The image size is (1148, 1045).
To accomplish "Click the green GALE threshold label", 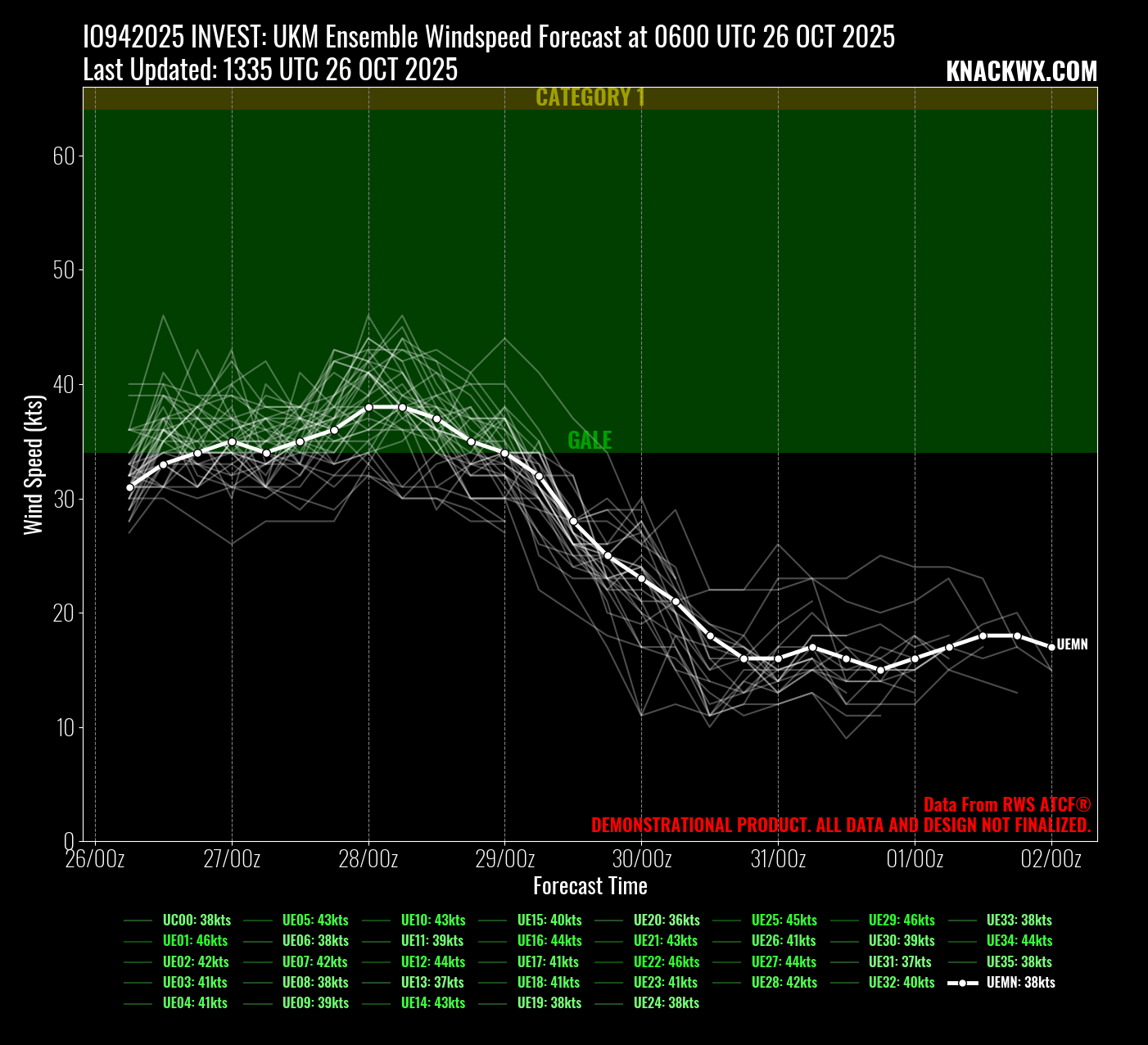I will pyautogui.click(x=590, y=440).
